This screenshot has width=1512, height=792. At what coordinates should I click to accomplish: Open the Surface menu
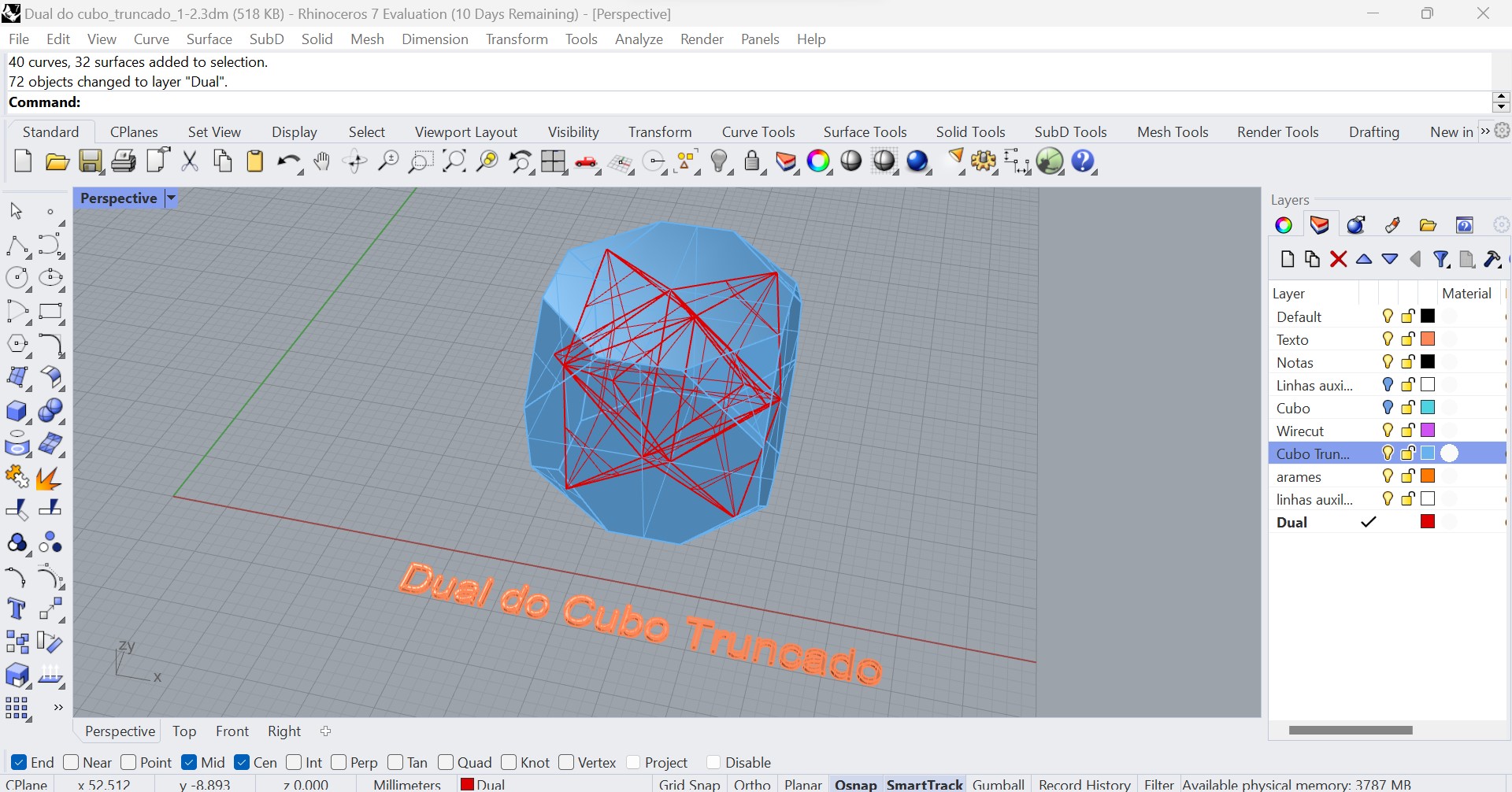(209, 39)
